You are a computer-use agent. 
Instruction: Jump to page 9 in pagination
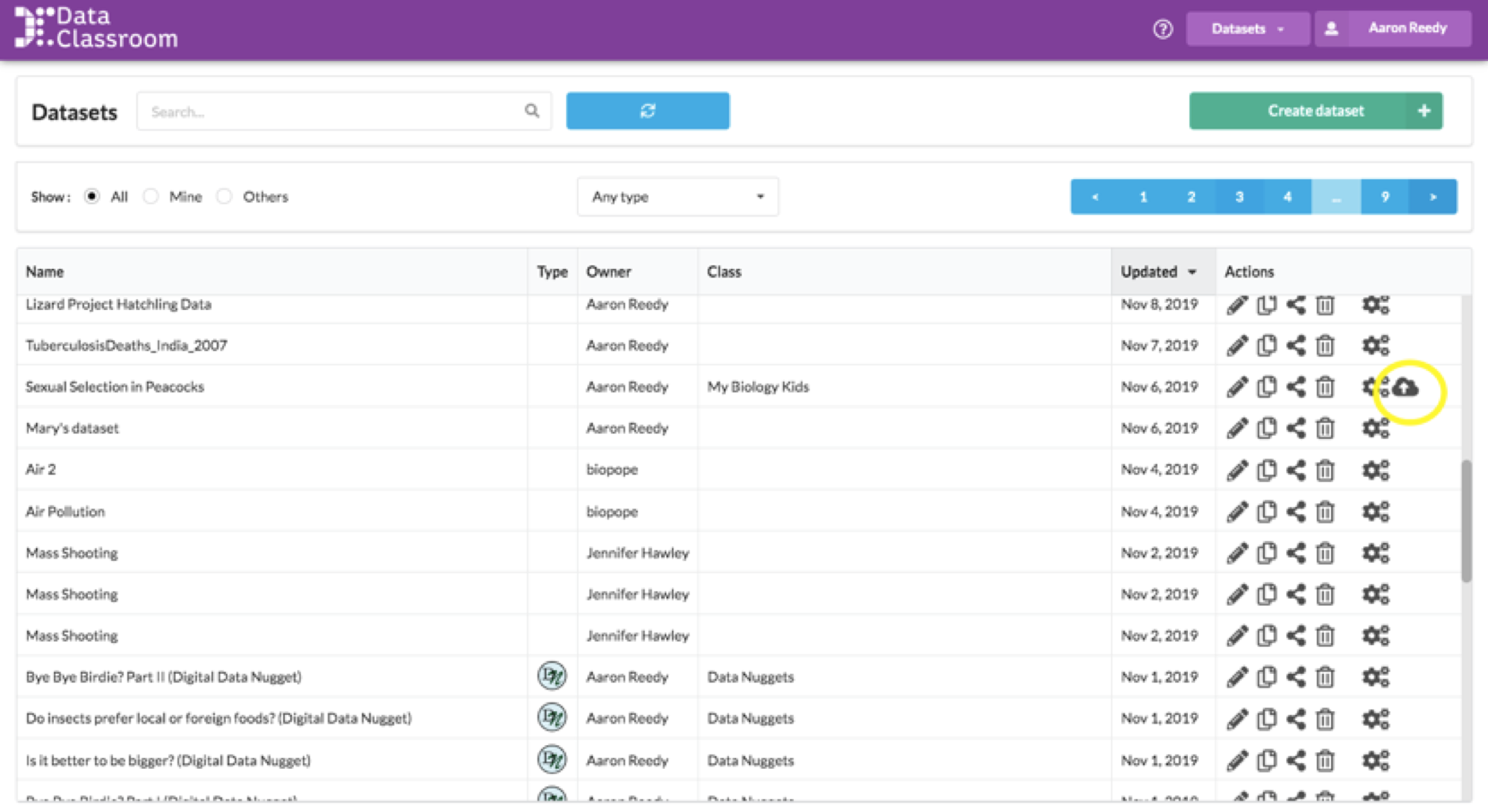pos(1384,196)
